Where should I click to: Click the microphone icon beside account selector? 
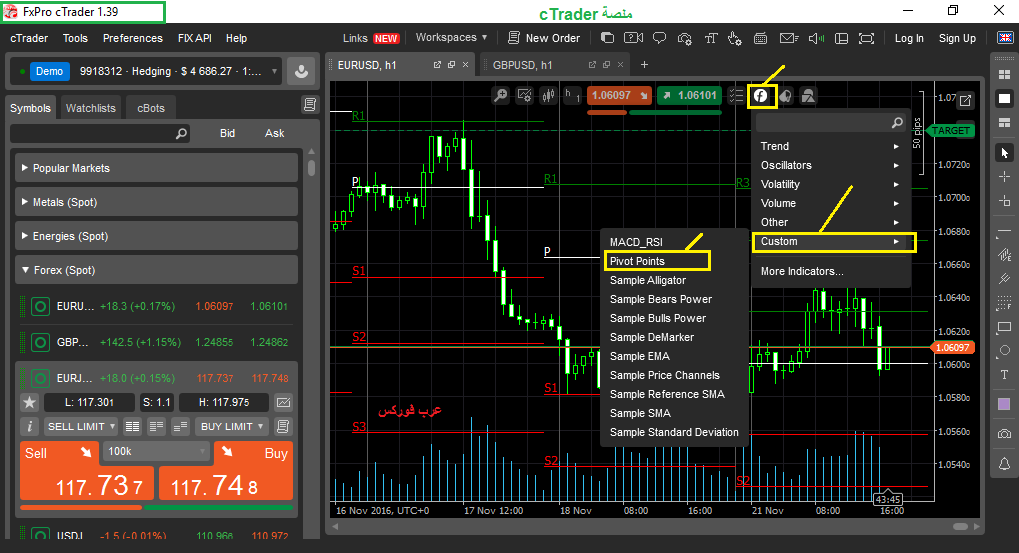pos(301,71)
